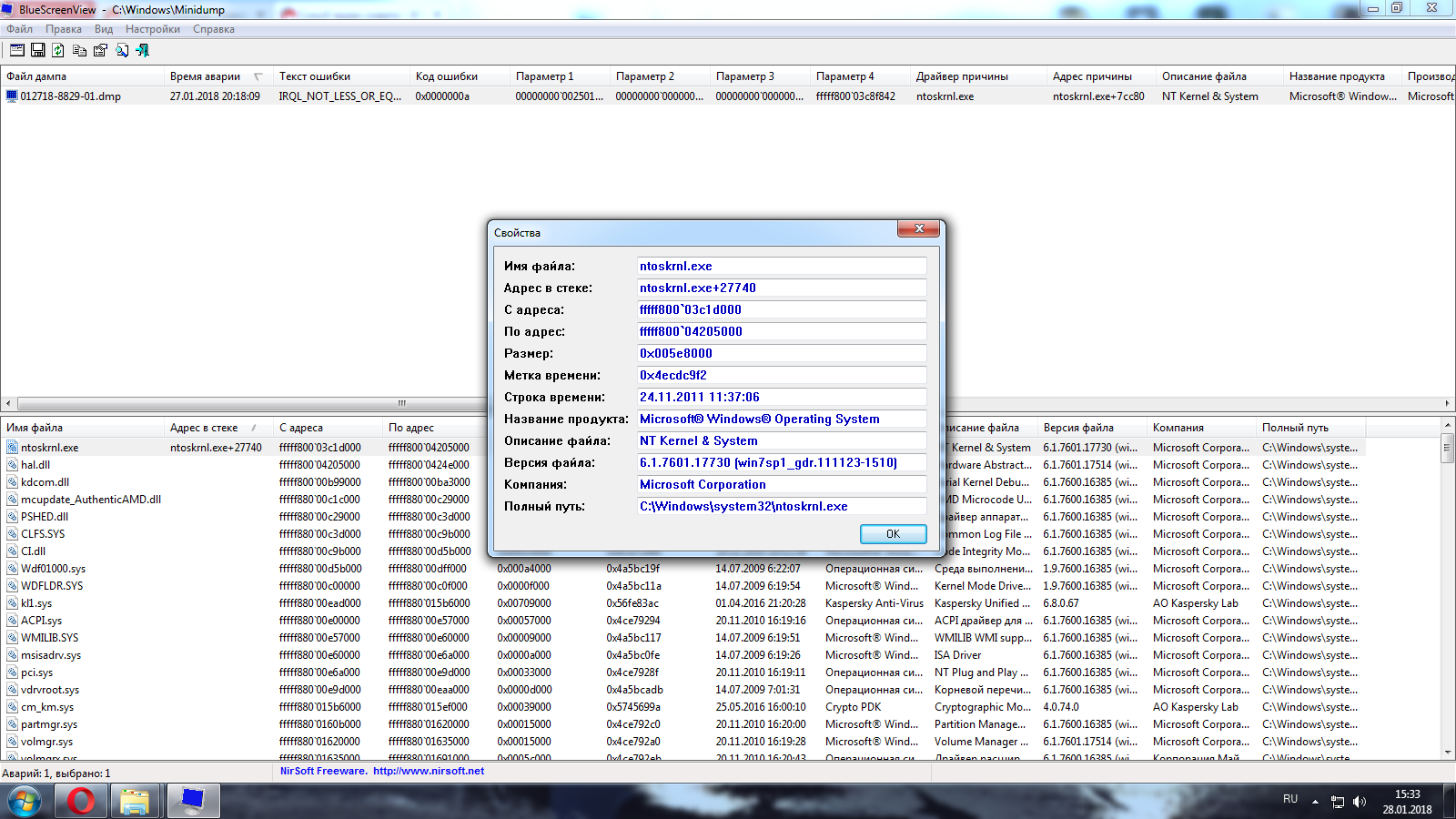Select the cm_km.sys module row

click(x=682, y=707)
